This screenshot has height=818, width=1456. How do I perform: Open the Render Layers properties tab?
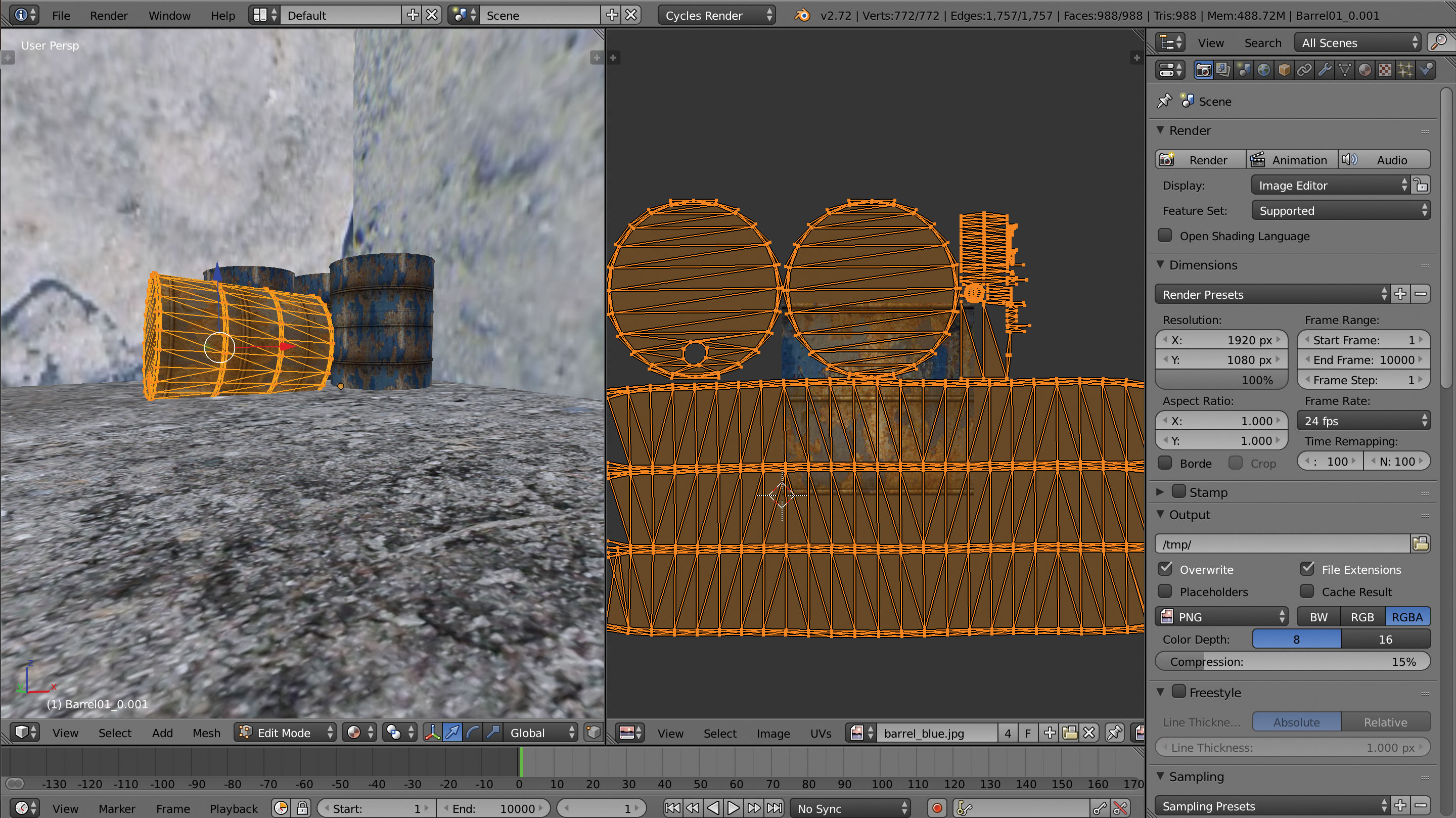pyautogui.click(x=1223, y=70)
